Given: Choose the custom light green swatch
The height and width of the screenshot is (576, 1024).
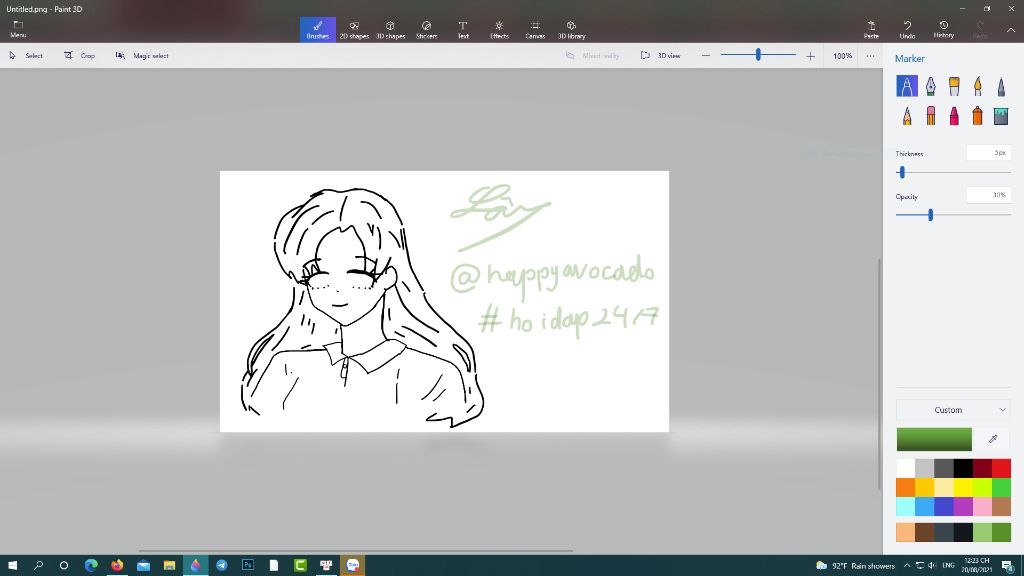Looking at the screenshot, I should point(982,532).
